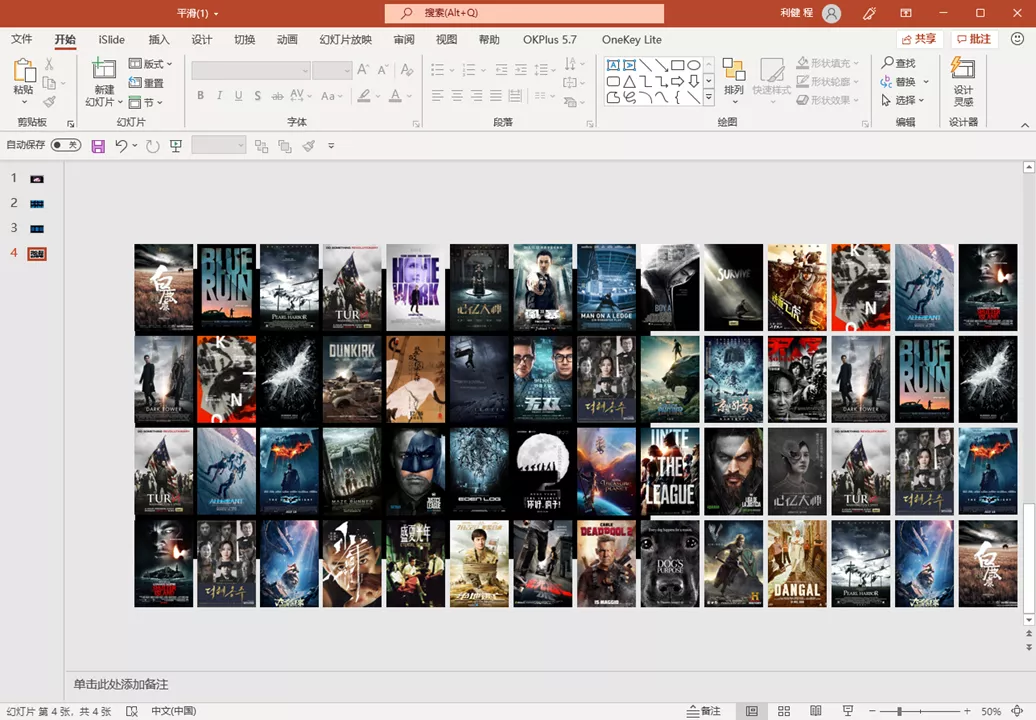This screenshot has height=720, width=1036.
Task: Switch to the Design (设计) tab
Action: 202,40
